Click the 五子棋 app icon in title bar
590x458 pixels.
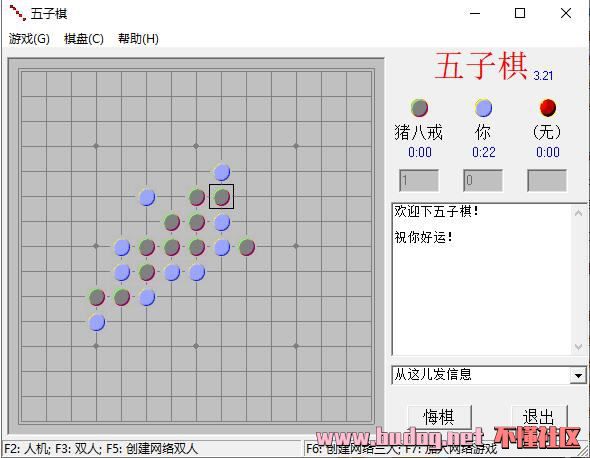point(17,13)
